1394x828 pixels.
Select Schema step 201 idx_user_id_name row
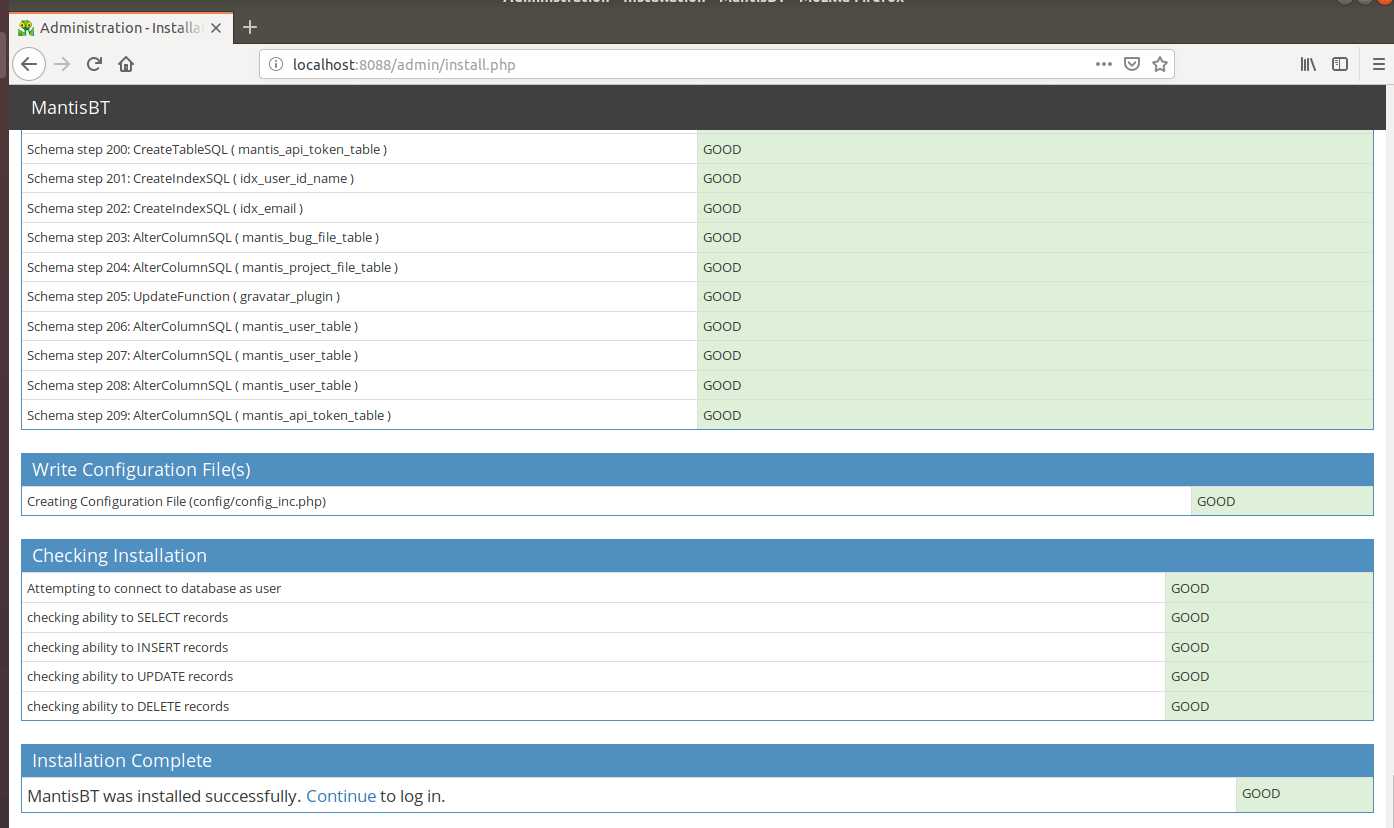click(697, 178)
